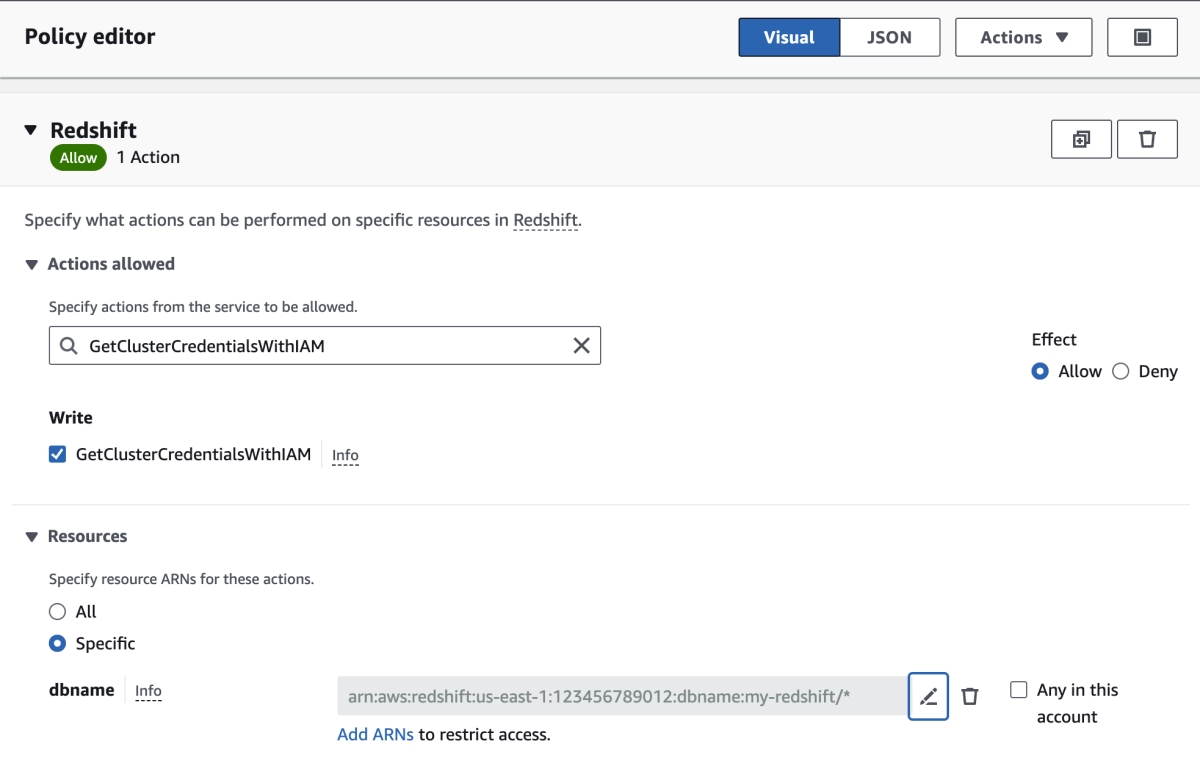Switch to the JSON editor tab

889,37
